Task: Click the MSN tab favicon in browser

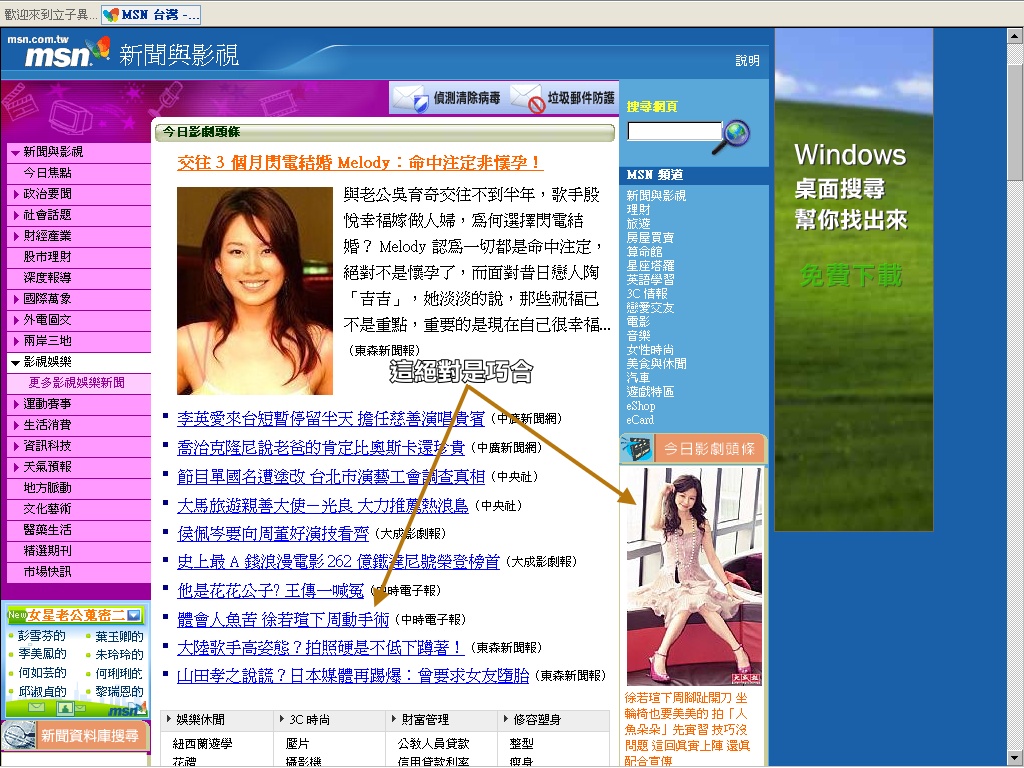Action: click(112, 14)
